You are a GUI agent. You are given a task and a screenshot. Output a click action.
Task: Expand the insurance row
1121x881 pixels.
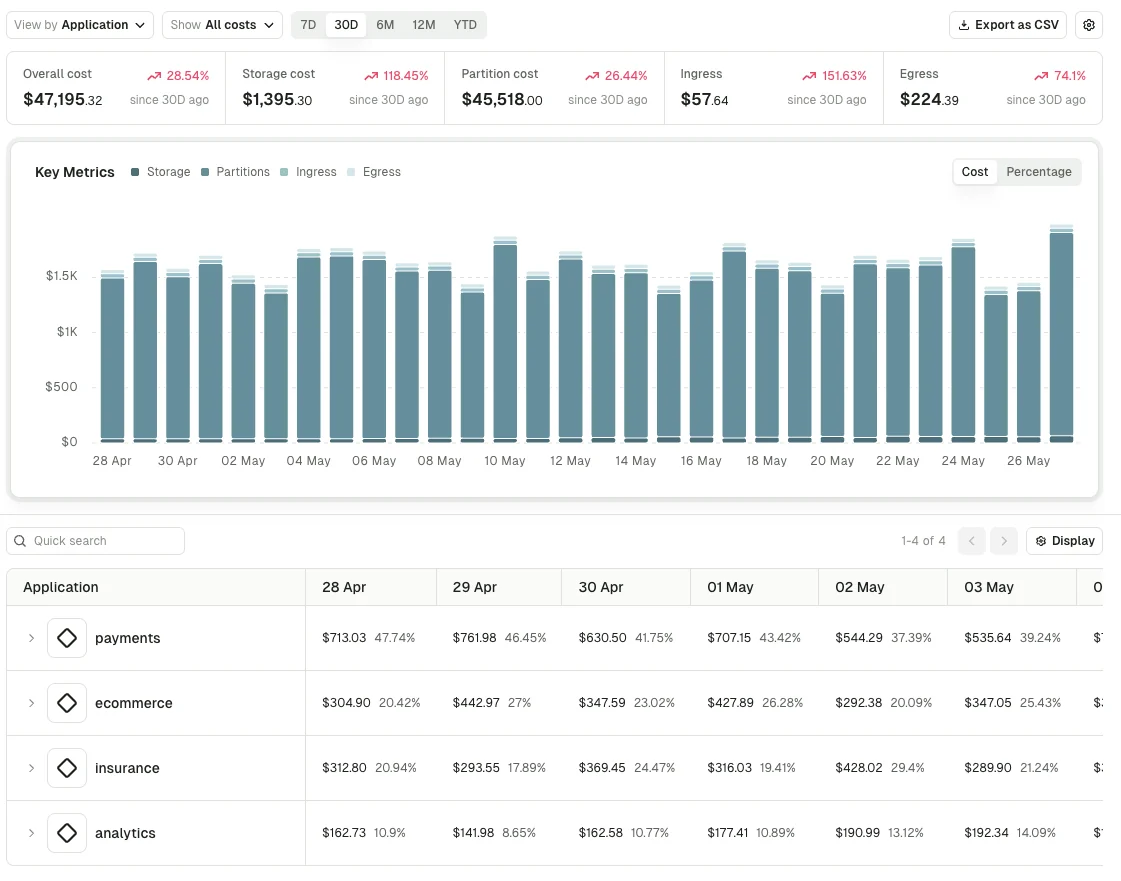coord(31,768)
